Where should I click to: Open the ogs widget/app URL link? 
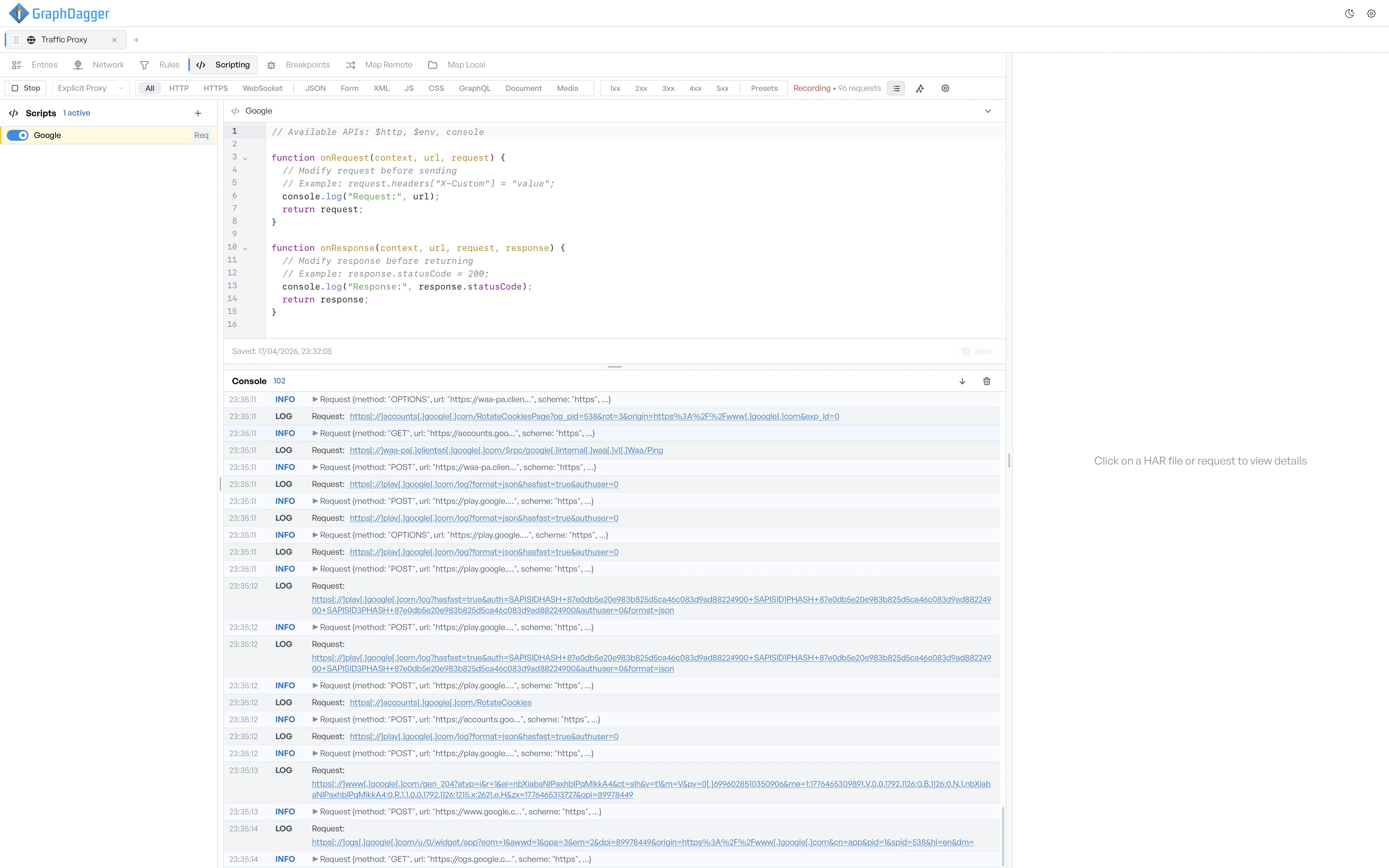643,842
